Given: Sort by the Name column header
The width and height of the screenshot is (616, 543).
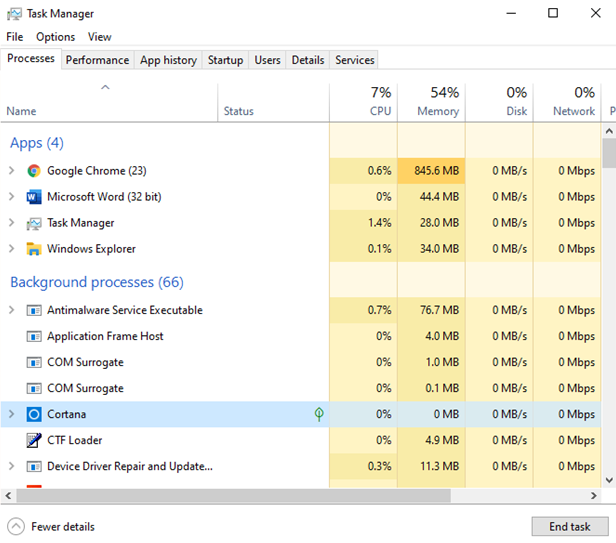Looking at the screenshot, I should [109, 102].
